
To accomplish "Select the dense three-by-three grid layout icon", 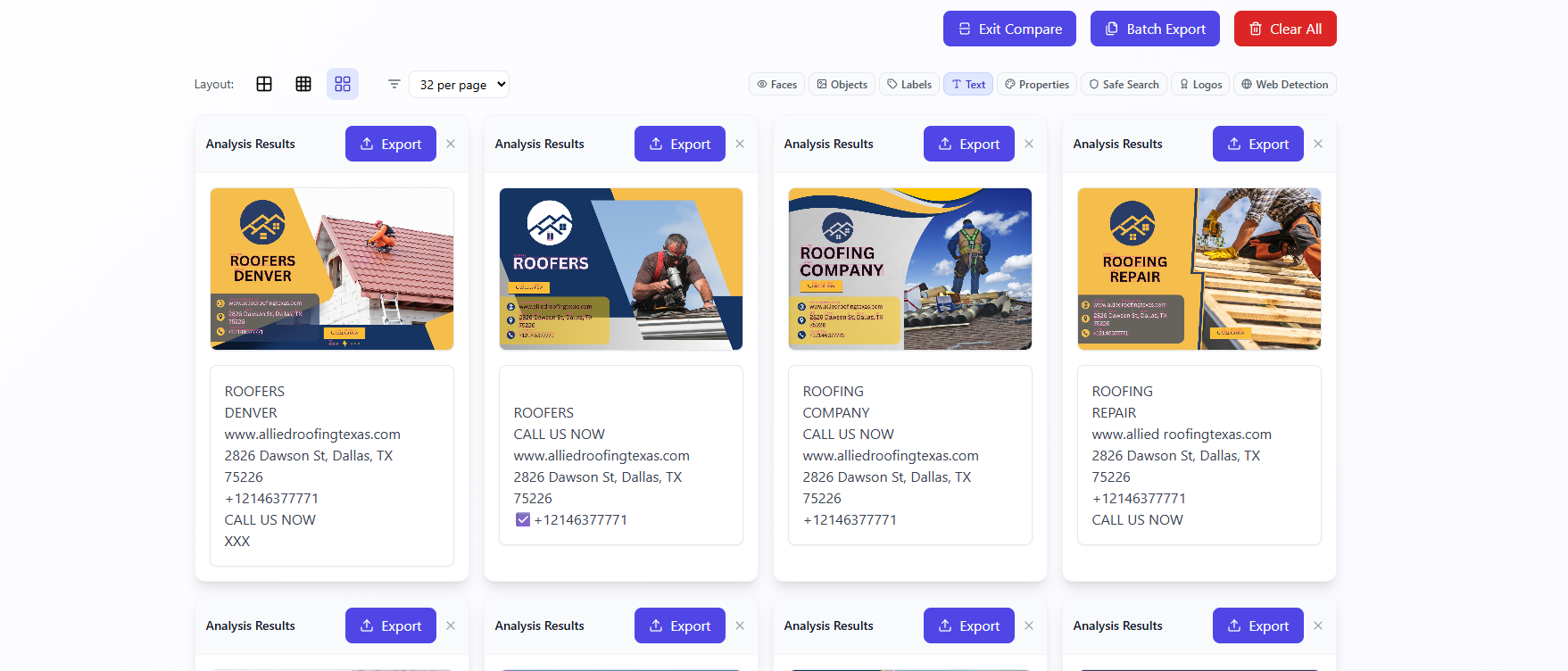I will tap(303, 84).
